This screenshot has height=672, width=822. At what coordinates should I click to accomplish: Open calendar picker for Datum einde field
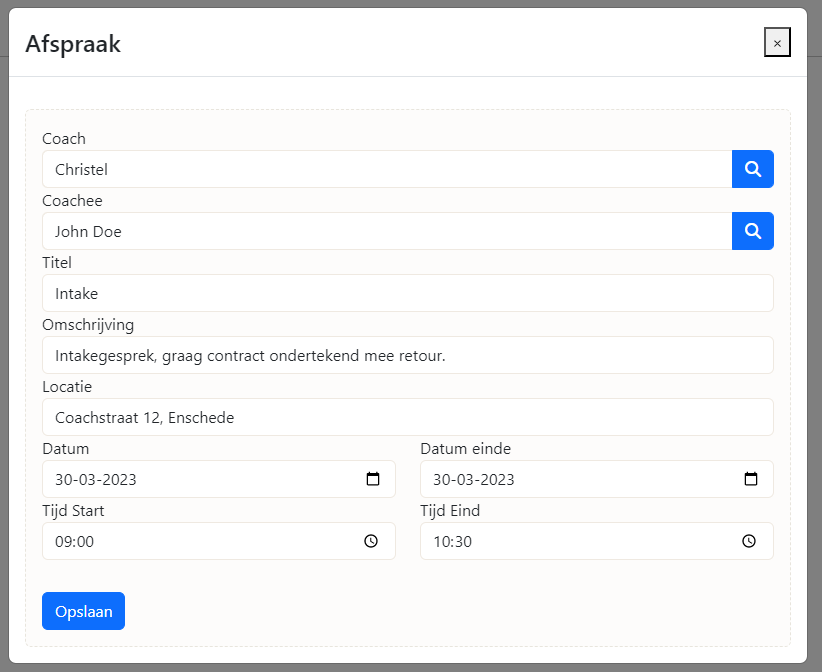[751, 479]
